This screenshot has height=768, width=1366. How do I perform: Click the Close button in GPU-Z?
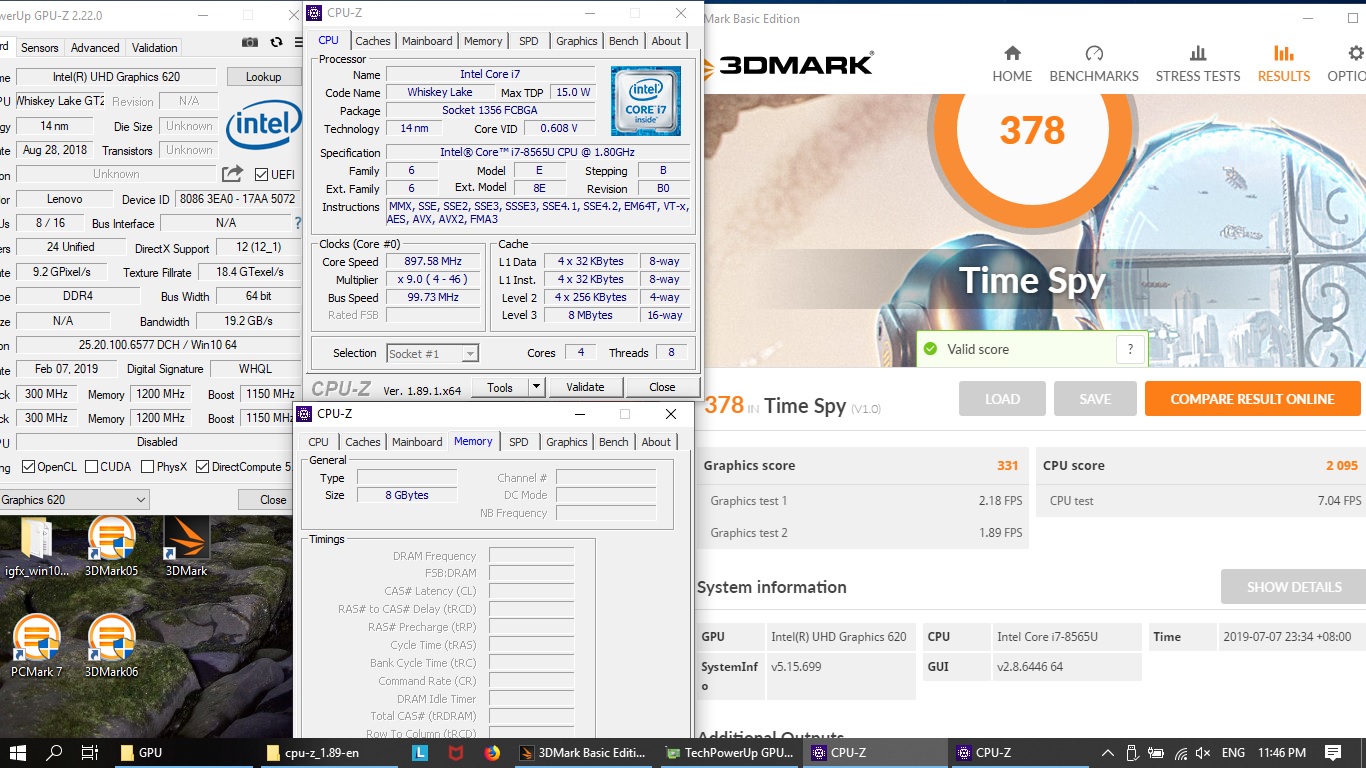273,499
